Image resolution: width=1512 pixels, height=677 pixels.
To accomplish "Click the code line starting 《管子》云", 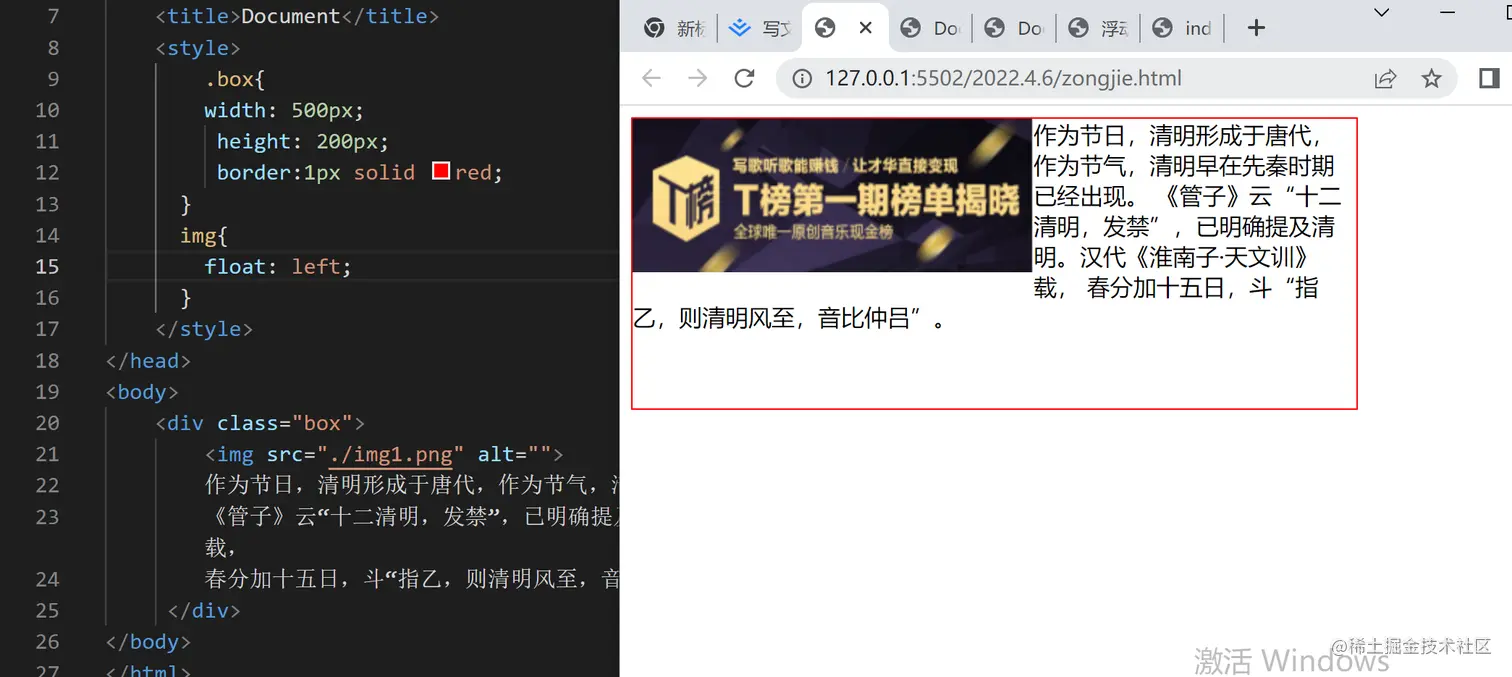I will [x=412, y=517].
